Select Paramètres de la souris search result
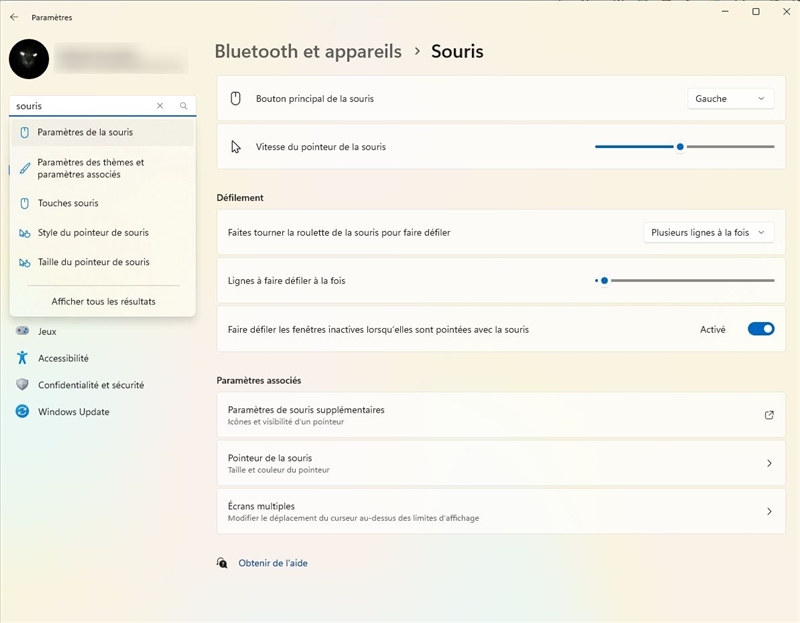 click(x=85, y=132)
